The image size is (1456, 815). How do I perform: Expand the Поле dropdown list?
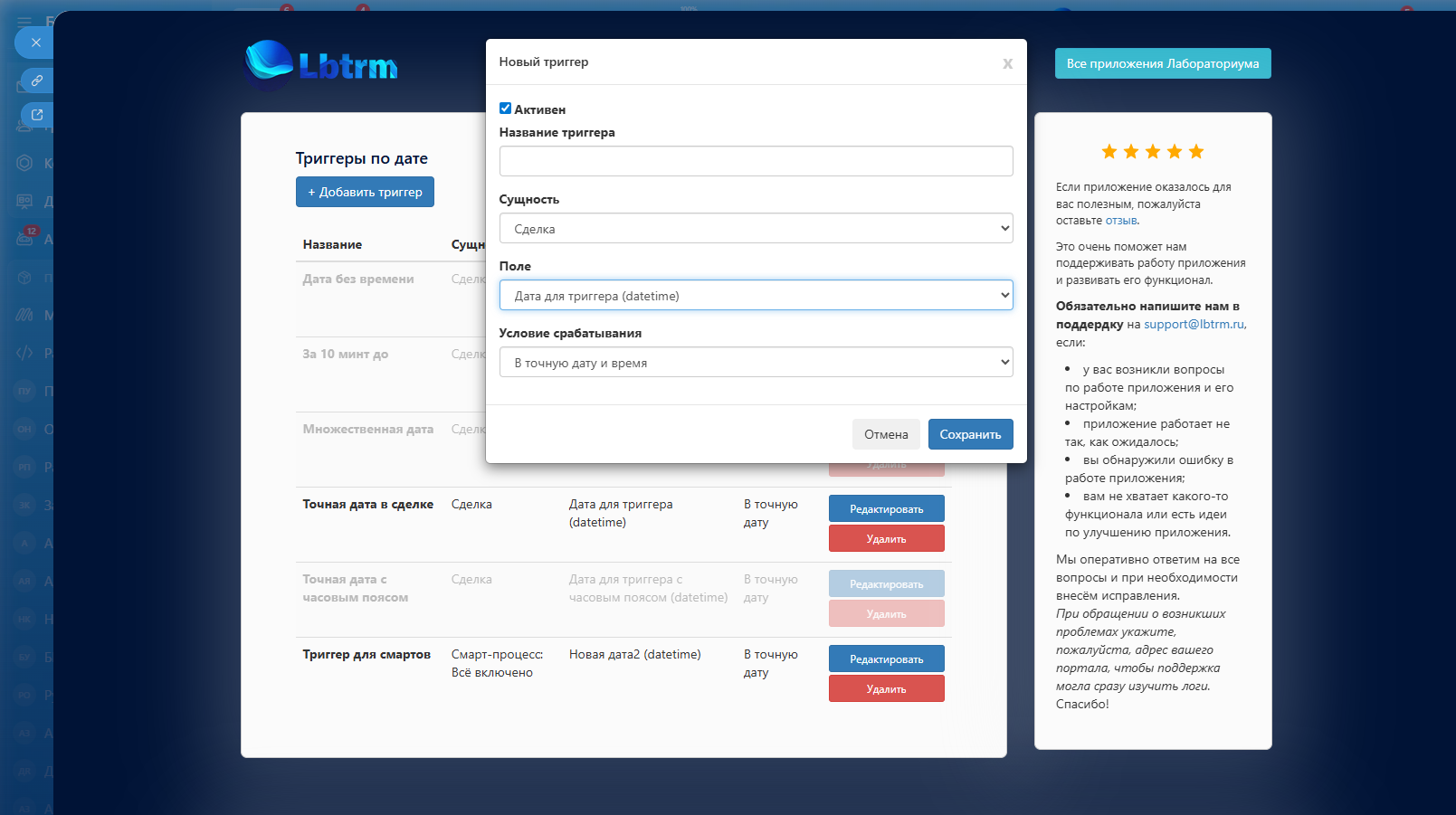point(756,296)
